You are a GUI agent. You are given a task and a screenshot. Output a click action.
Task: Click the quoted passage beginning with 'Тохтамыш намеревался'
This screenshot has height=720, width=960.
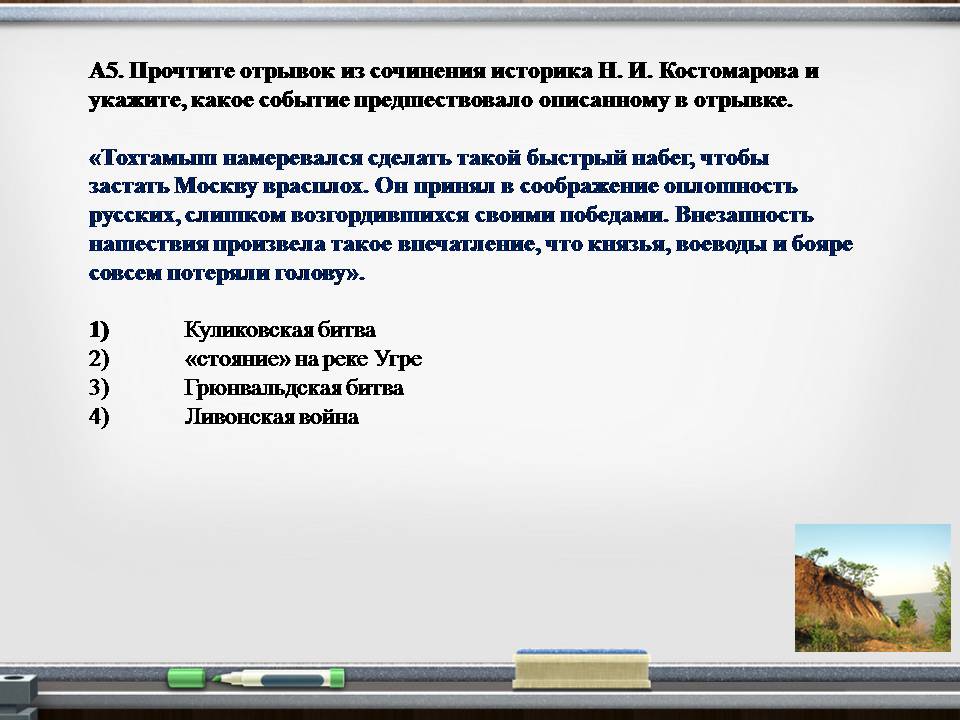[471, 215]
